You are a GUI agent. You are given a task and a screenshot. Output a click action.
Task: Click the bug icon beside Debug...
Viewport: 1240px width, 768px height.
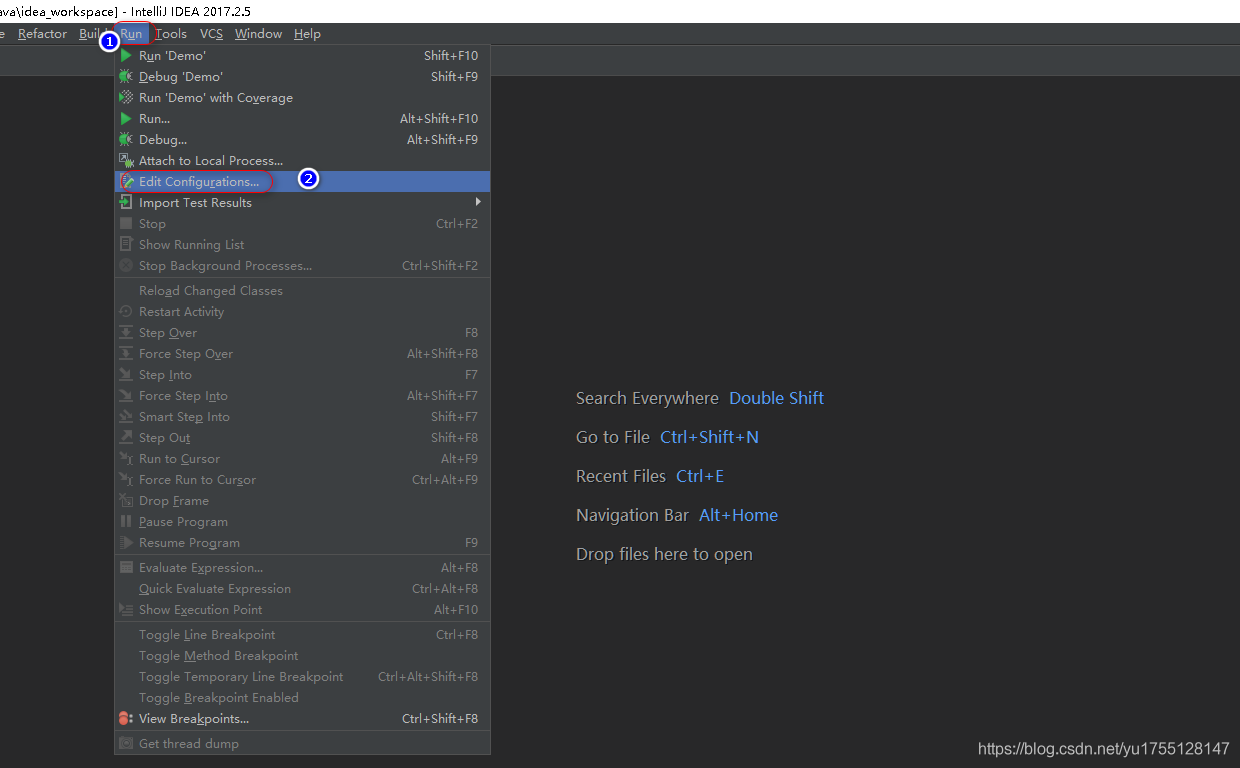coord(126,140)
